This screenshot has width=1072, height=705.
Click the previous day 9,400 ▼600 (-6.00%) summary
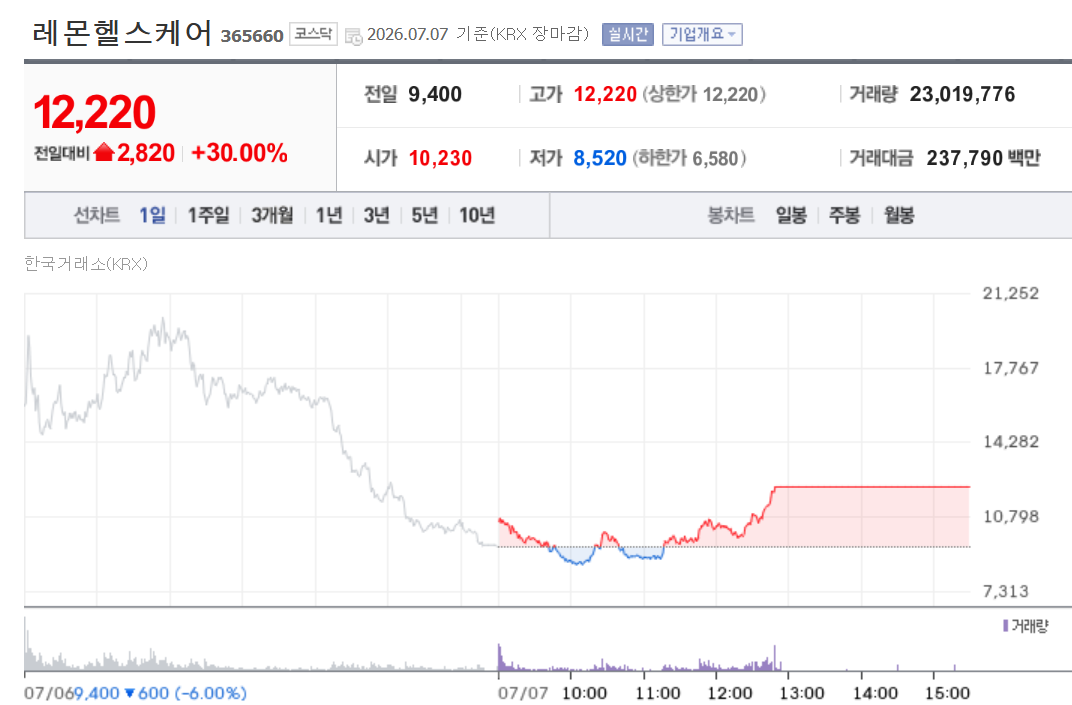[159, 693]
